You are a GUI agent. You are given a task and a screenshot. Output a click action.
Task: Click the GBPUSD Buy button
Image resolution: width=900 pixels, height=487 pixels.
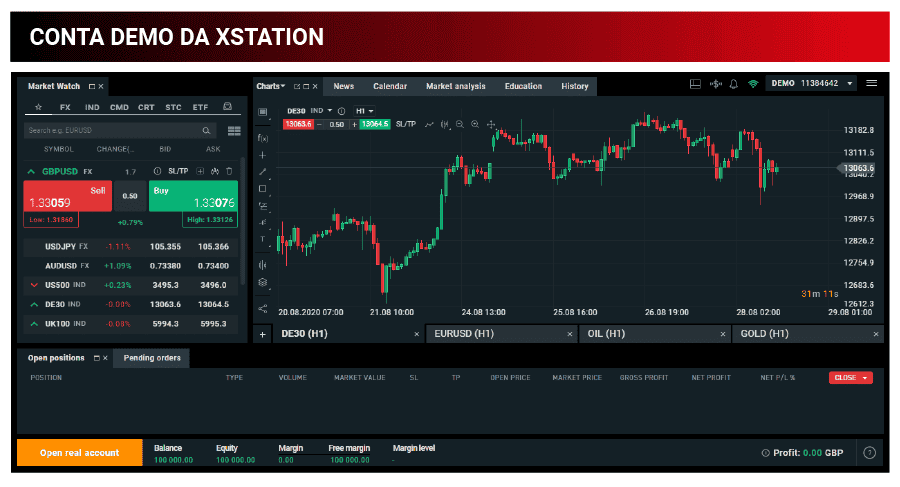pos(193,196)
